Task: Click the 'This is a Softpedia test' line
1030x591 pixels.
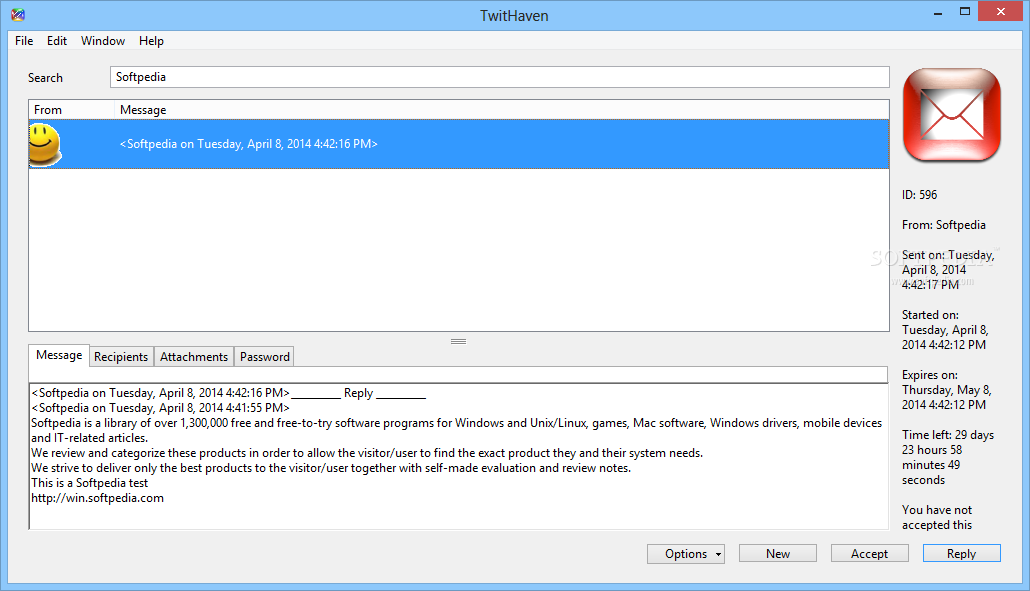Action: click(x=90, y=483)
